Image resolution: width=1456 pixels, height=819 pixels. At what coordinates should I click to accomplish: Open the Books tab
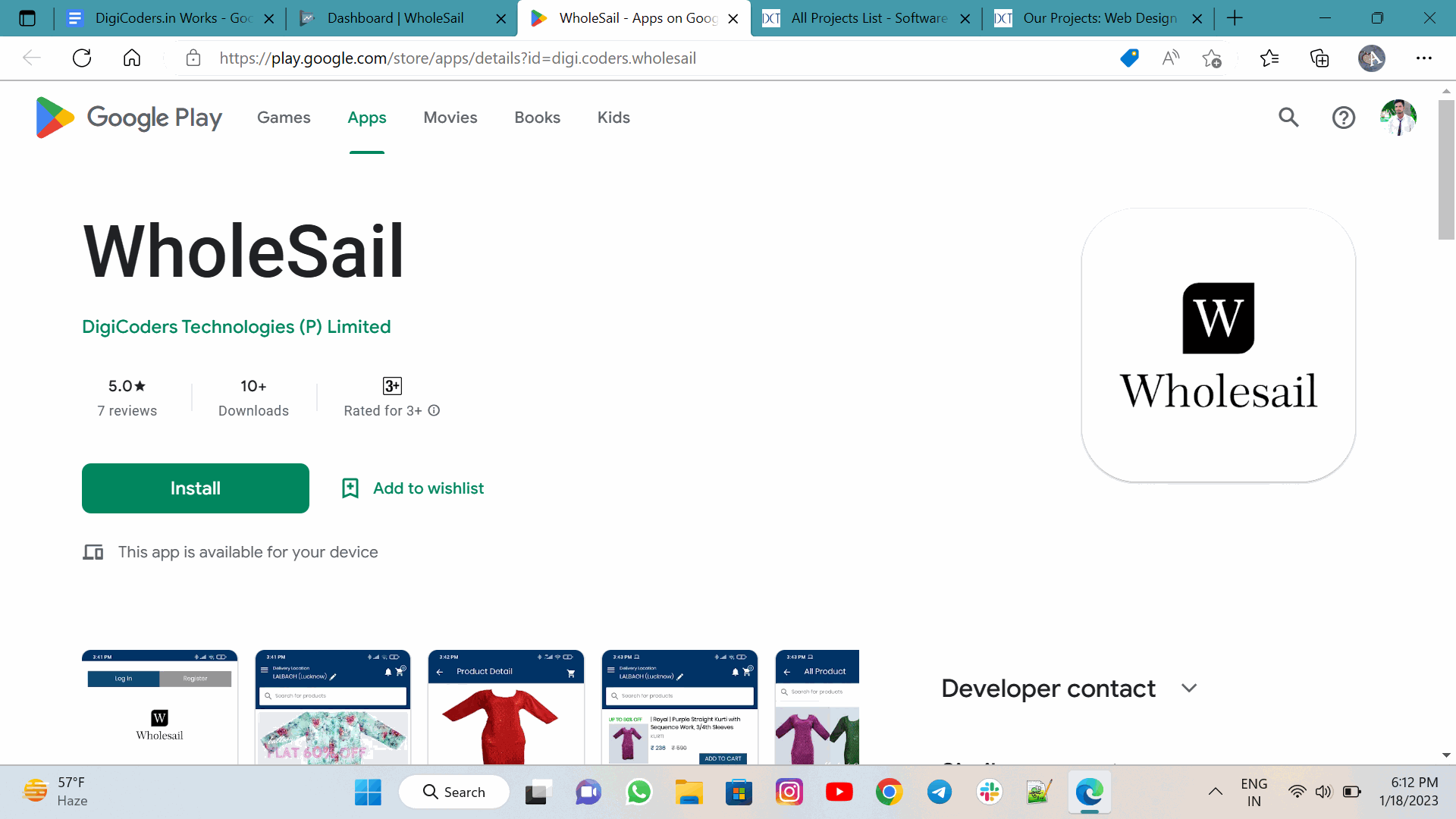(537, 118)
